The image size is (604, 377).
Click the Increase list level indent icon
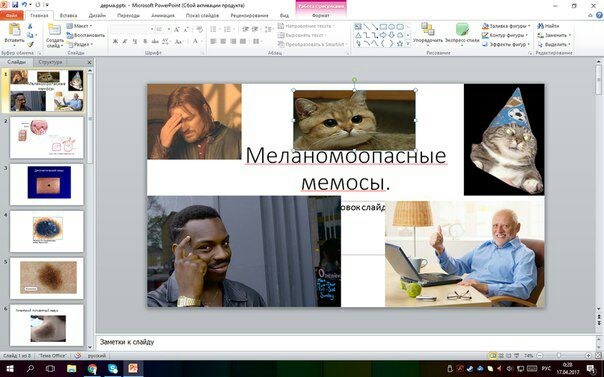[255, 29]
